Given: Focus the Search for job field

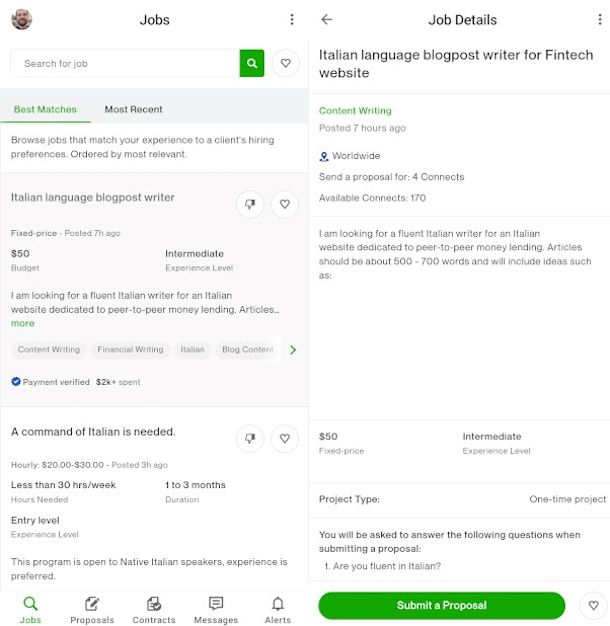Looking at the screenshot, I should [x=125, y=63].
